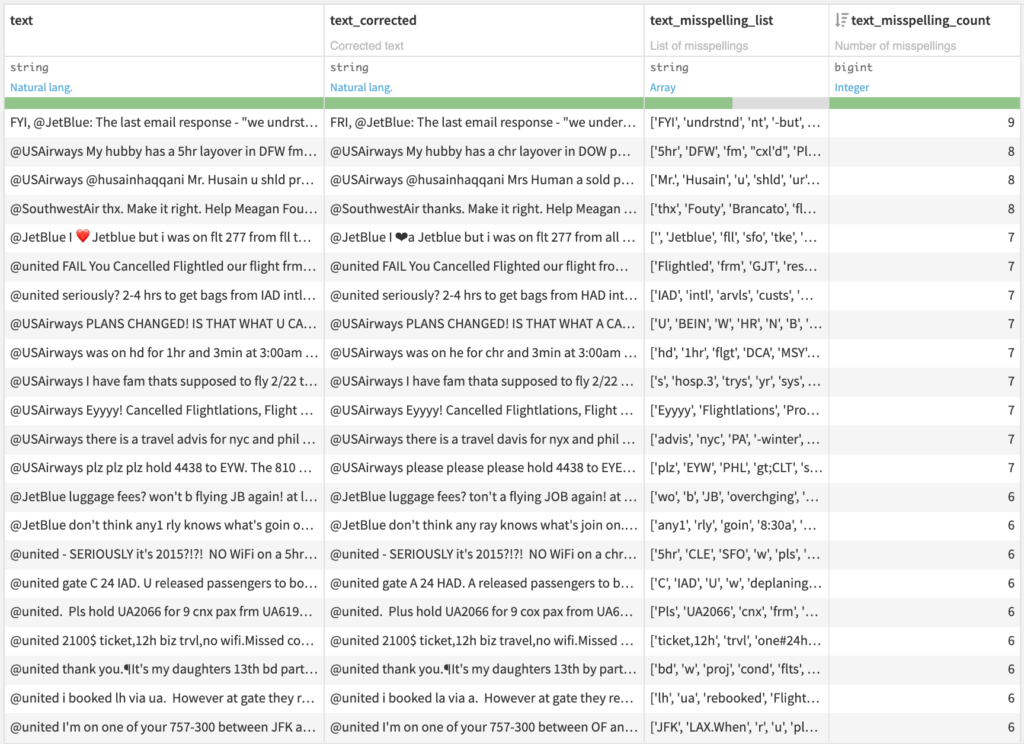Click the 'Corrected text' column description
Viewport: 1024px width, 744px height.
pyautogui.click(x=366, y=46)
